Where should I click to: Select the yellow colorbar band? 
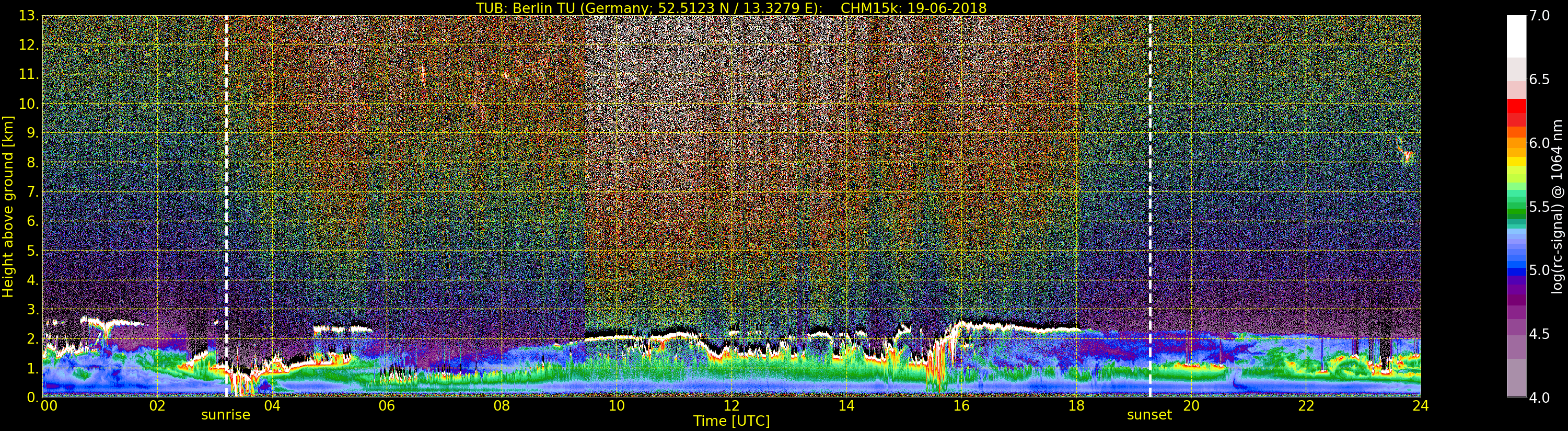tap(1516, 162)
